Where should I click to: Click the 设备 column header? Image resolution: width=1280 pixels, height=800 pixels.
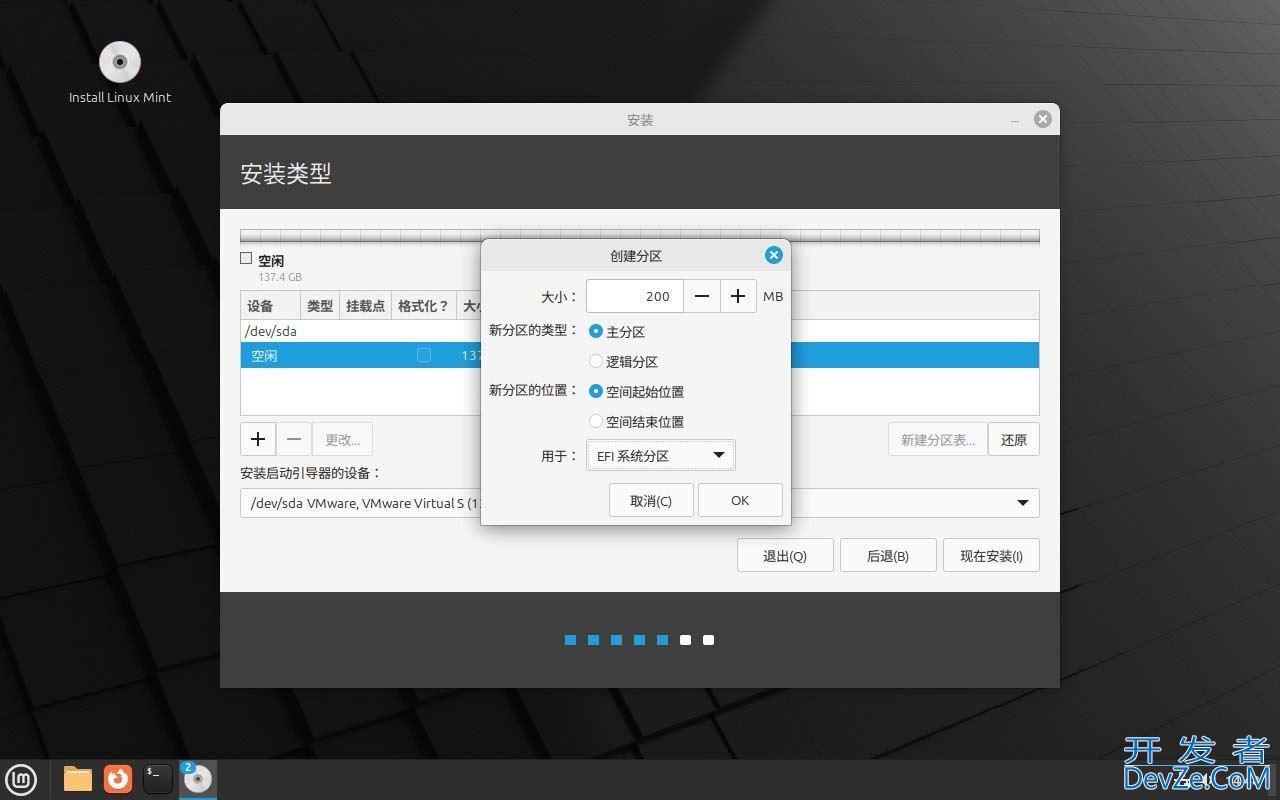[270, 306]
